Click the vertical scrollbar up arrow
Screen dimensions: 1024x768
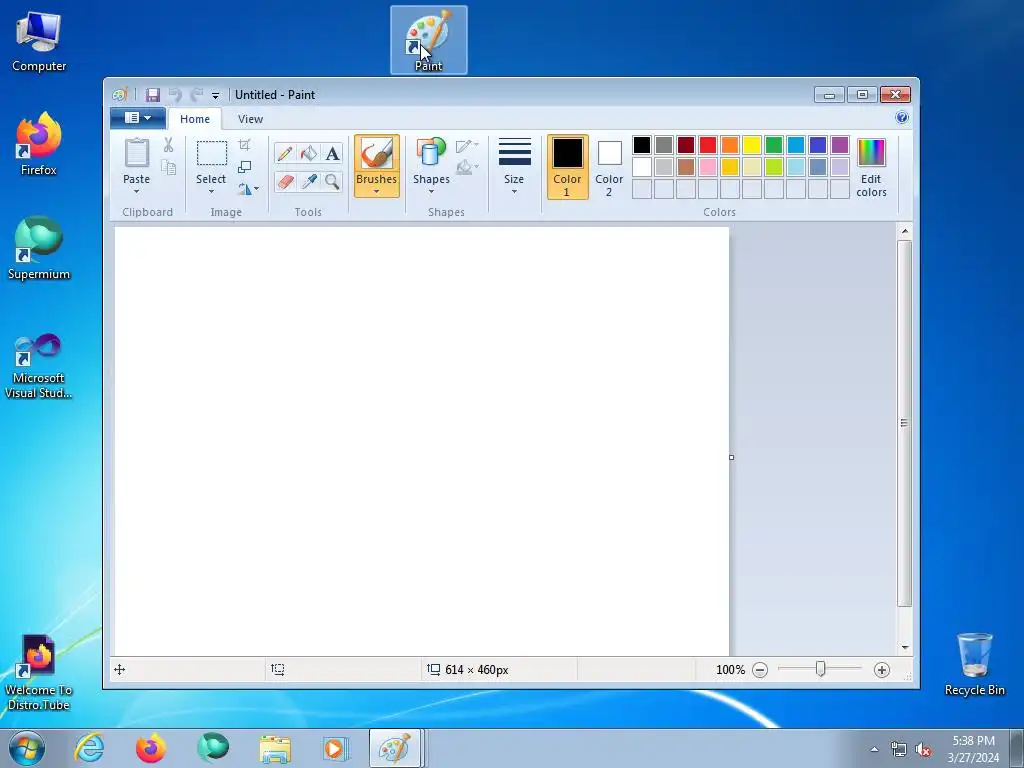[x=904, y=231]
